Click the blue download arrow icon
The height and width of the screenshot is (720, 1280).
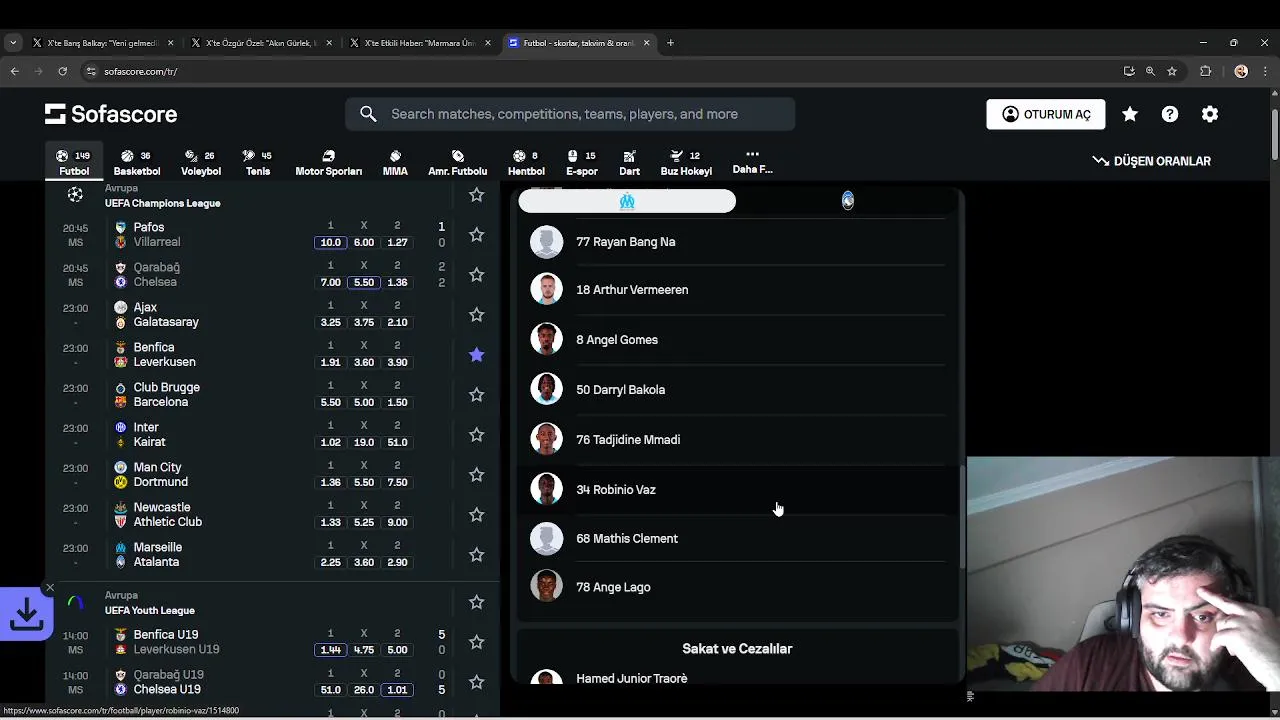26,615
